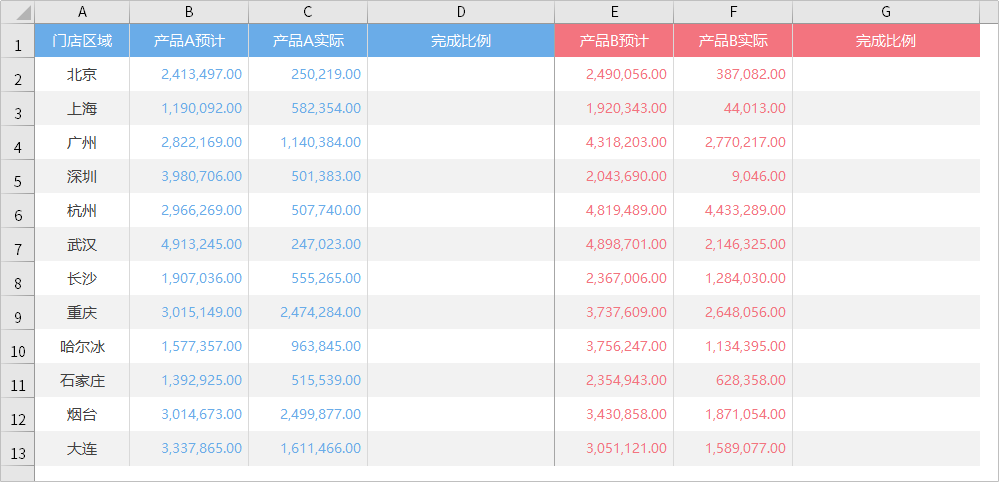Click the cell showing 9,046.00
999x482 pixels.
(x=733, y=176)
